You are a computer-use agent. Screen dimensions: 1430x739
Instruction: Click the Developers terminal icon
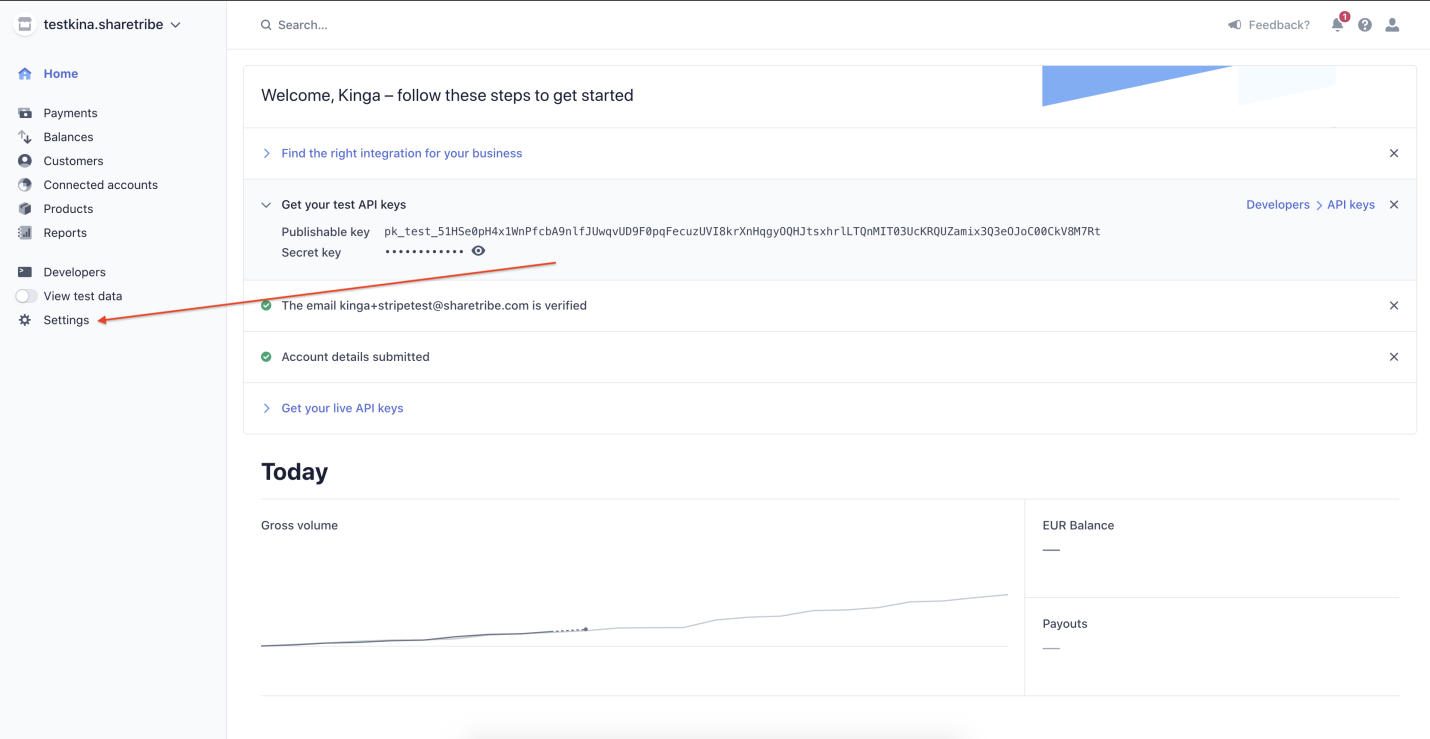click(x=25, y=272)
